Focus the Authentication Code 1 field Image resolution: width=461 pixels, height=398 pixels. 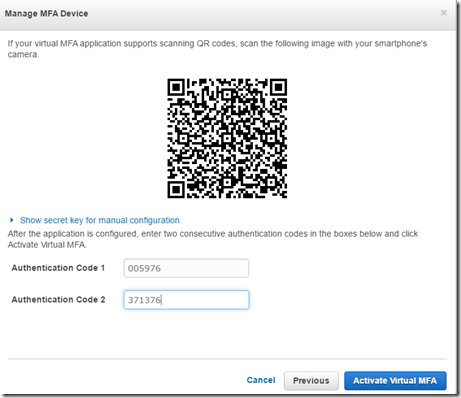[x=186, y=268]
